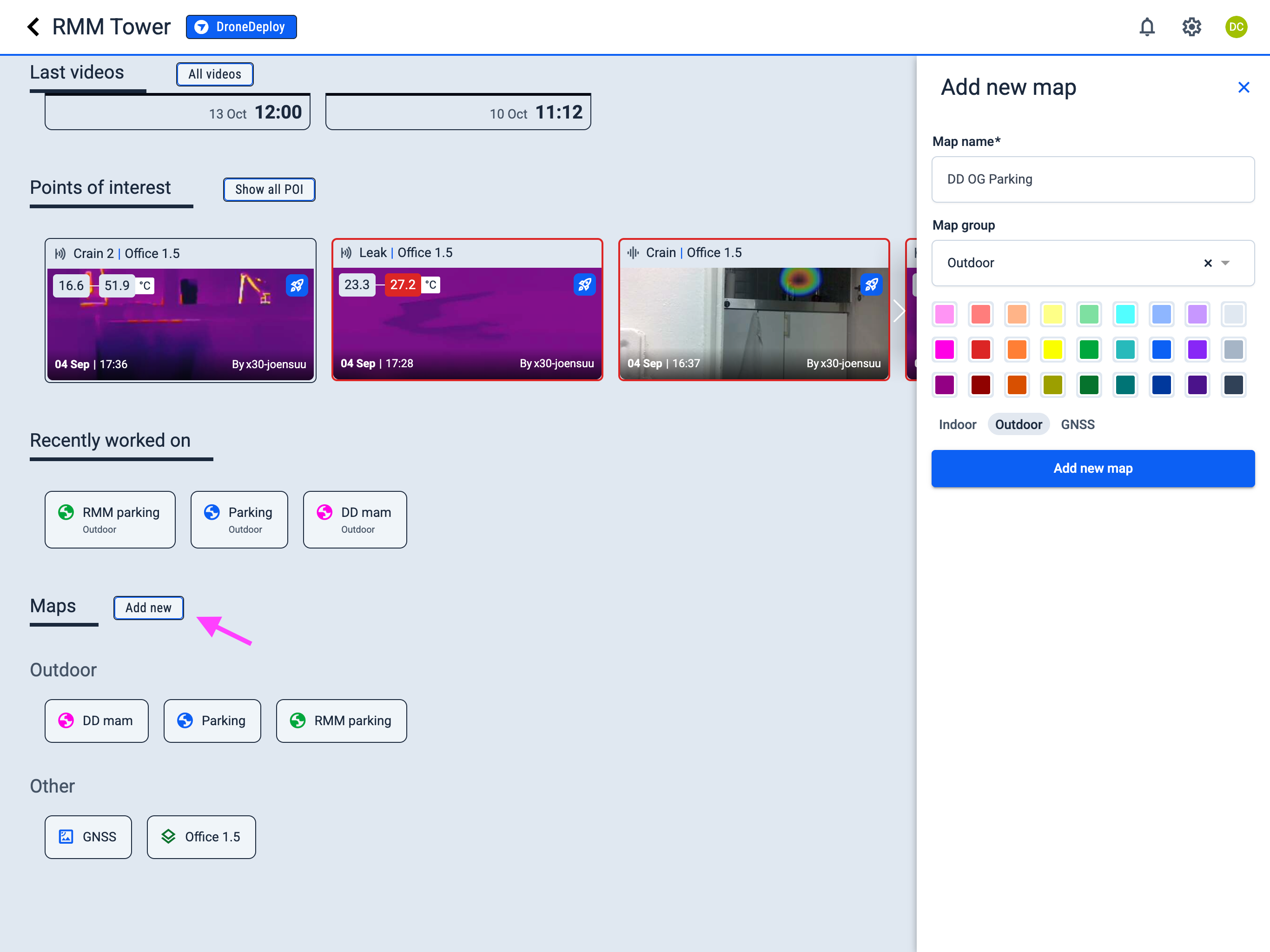
Task: Pick the bright magenta color swatch
Action: pyautogui.click(x=945, y=350)
